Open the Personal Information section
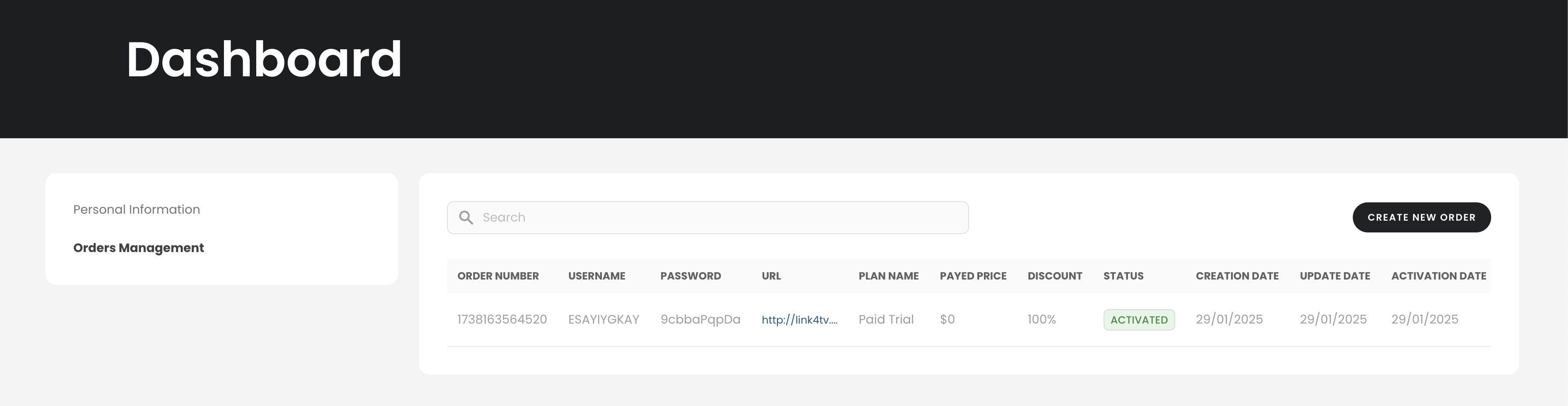Image resolution: width=1568 pixels, height=406 pixels. pos(136,210)
